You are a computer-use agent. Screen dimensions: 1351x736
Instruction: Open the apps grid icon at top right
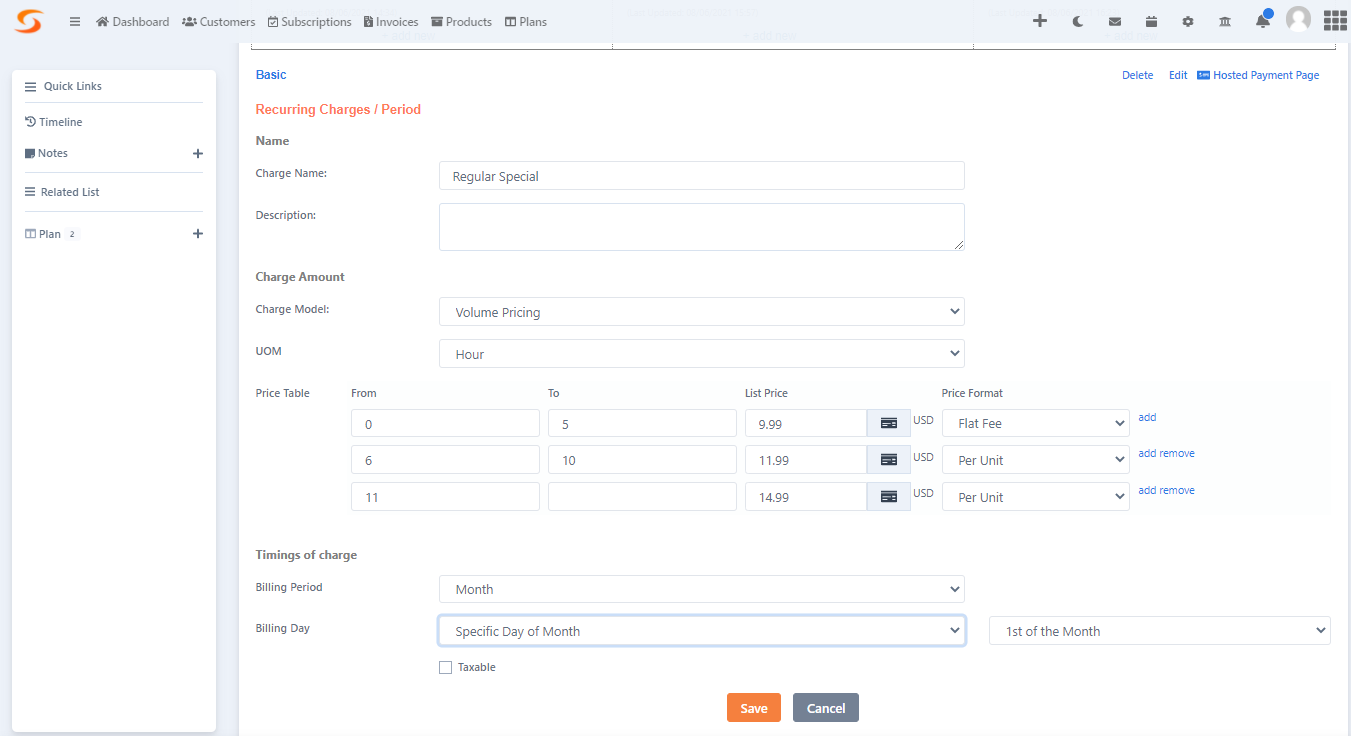click(1335, 20)
